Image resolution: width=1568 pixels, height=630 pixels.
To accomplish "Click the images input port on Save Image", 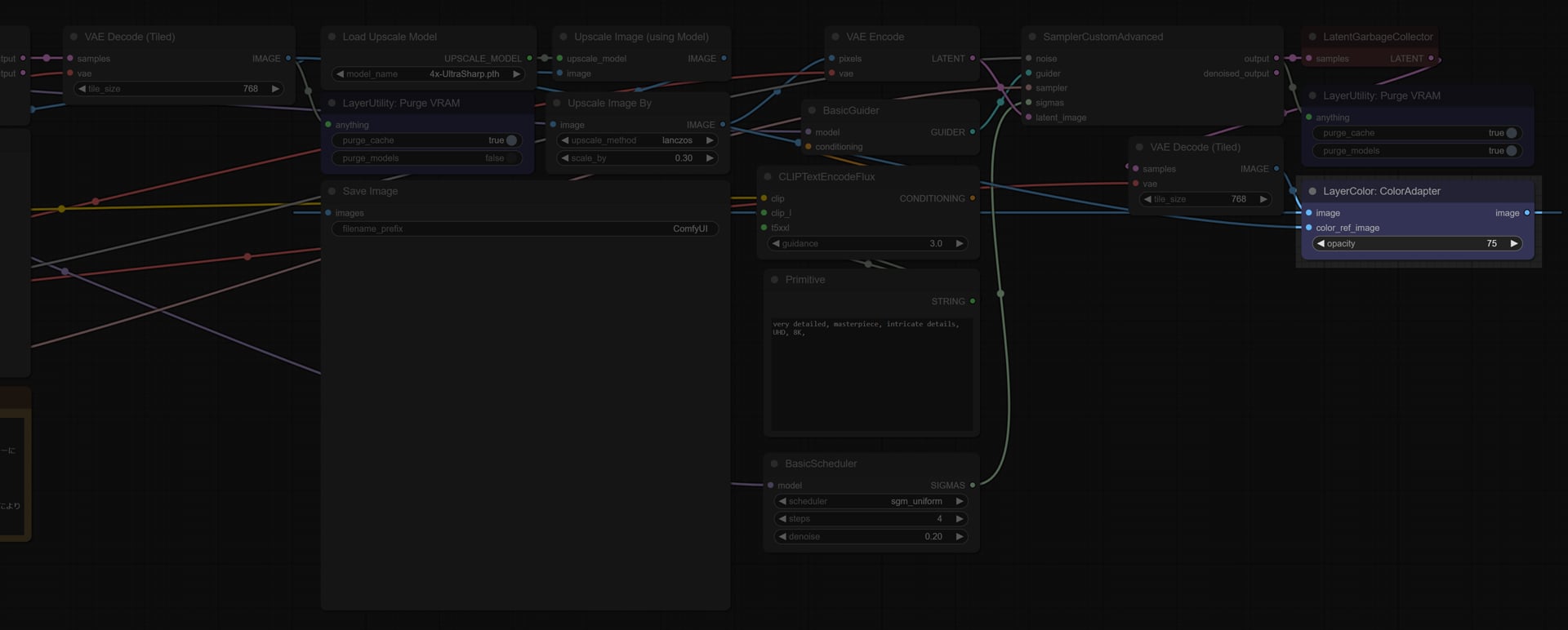I will point(328,212).
